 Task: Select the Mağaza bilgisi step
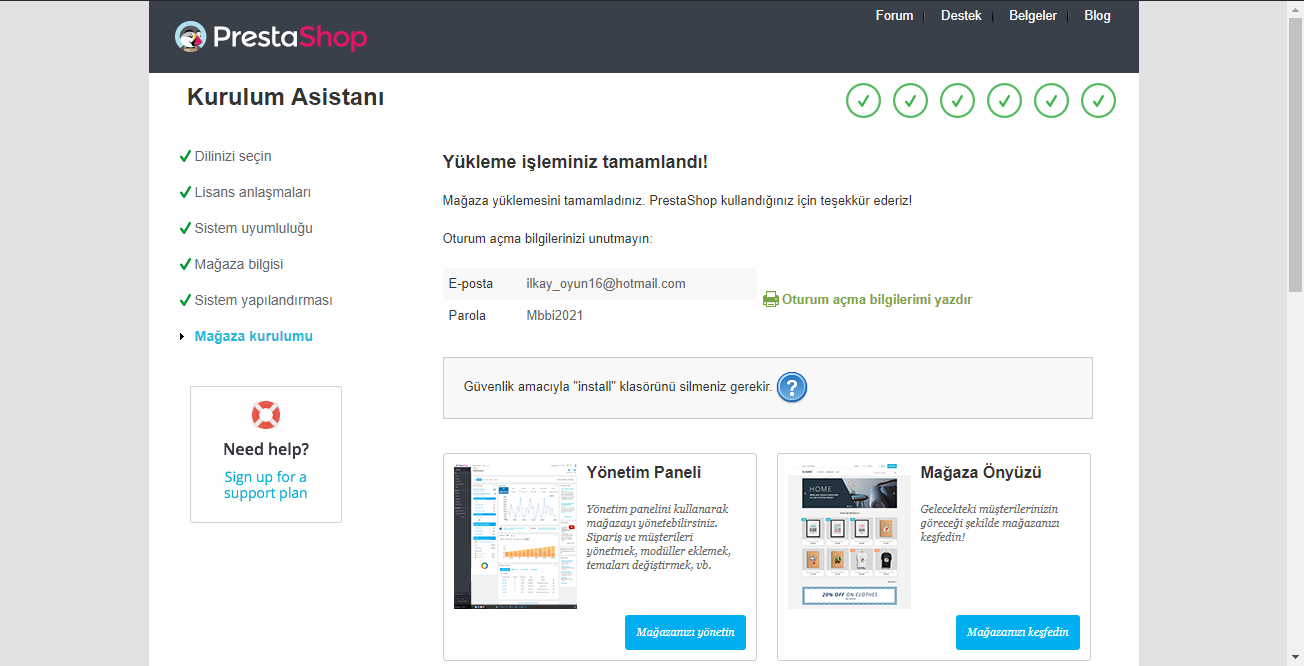pyautogui.click(x=240, y=264)
